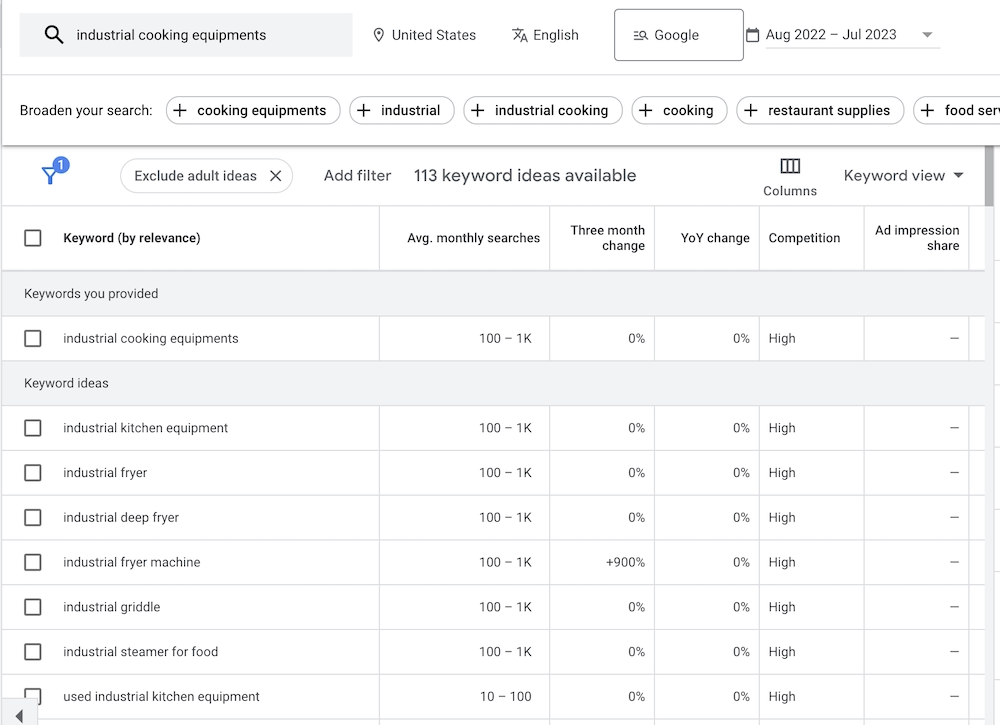This screenshot has height=725, width=1000.
Task: Sort by Competition column header
Action: 804,238
